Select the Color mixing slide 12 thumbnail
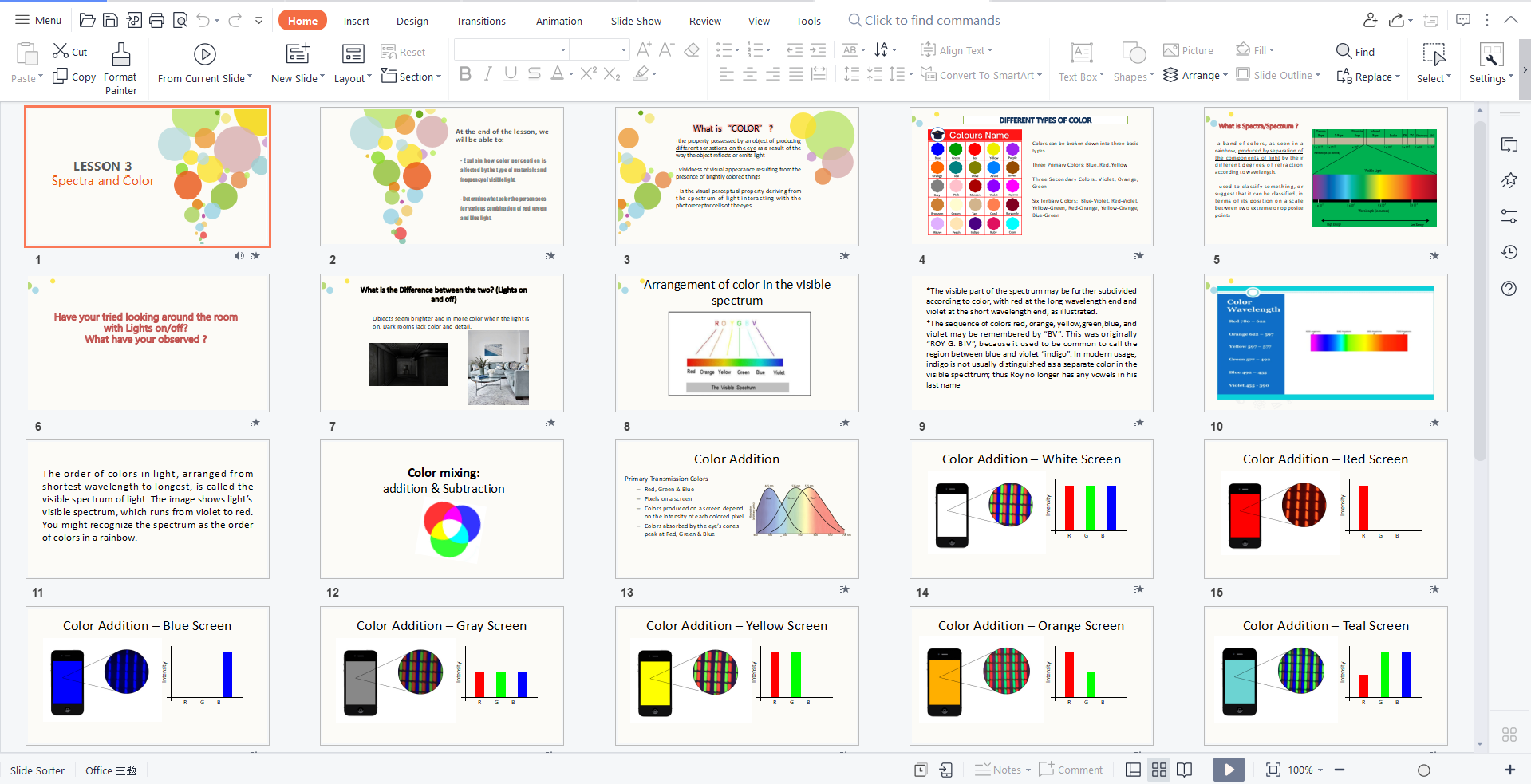This screenshot has width=1531, height=784. (x=442, y=509)
